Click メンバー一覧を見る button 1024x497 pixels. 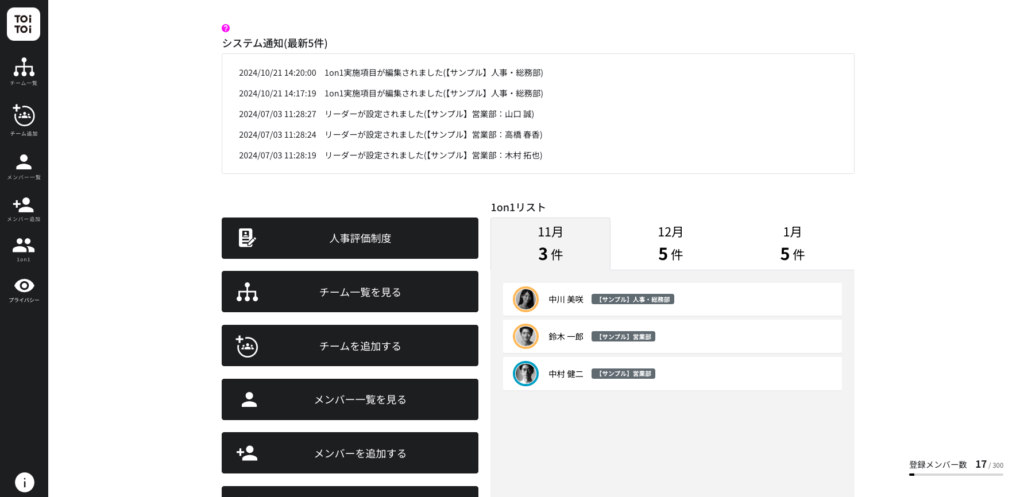pyautogui.click(x=350, y=399)
